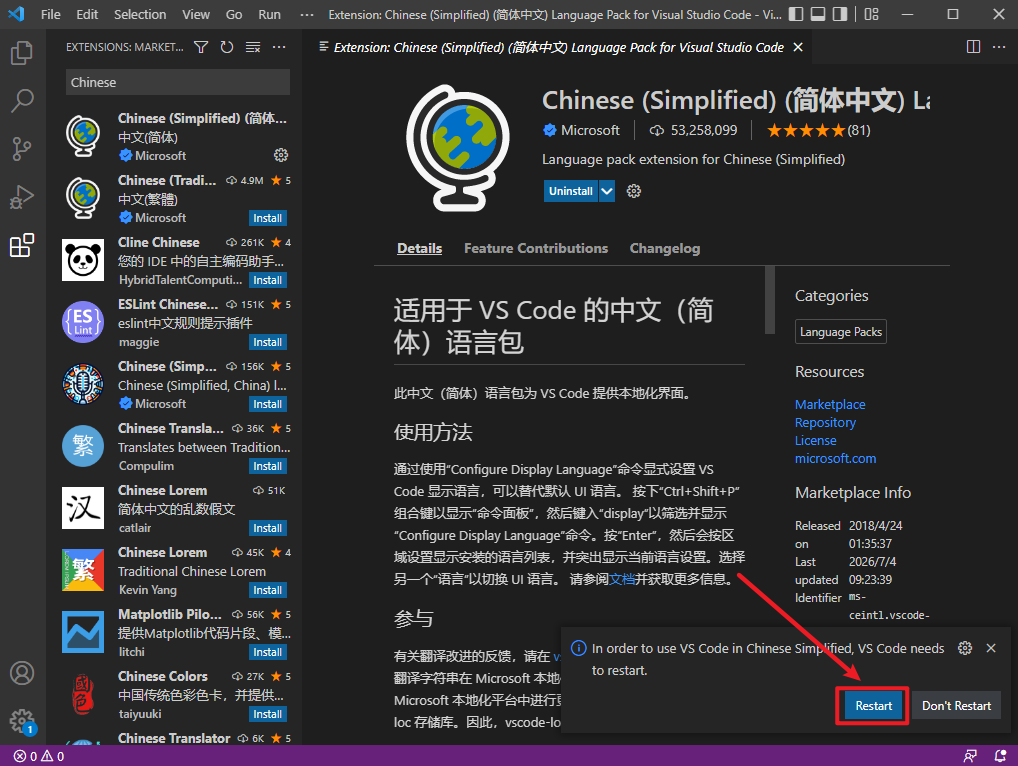Open the Search view in activity bar

point(22,101)
